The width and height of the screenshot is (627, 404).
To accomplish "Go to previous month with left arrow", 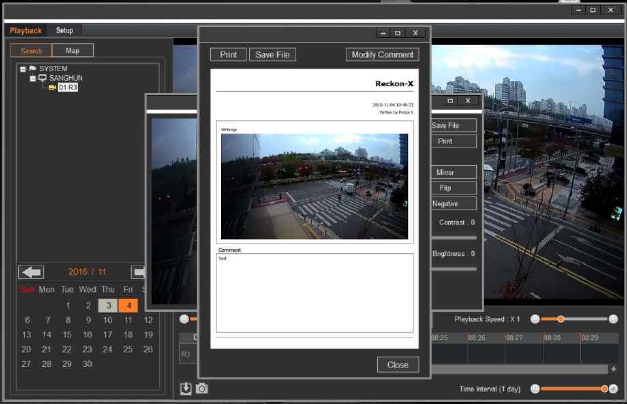I will [x=31, y=272].
